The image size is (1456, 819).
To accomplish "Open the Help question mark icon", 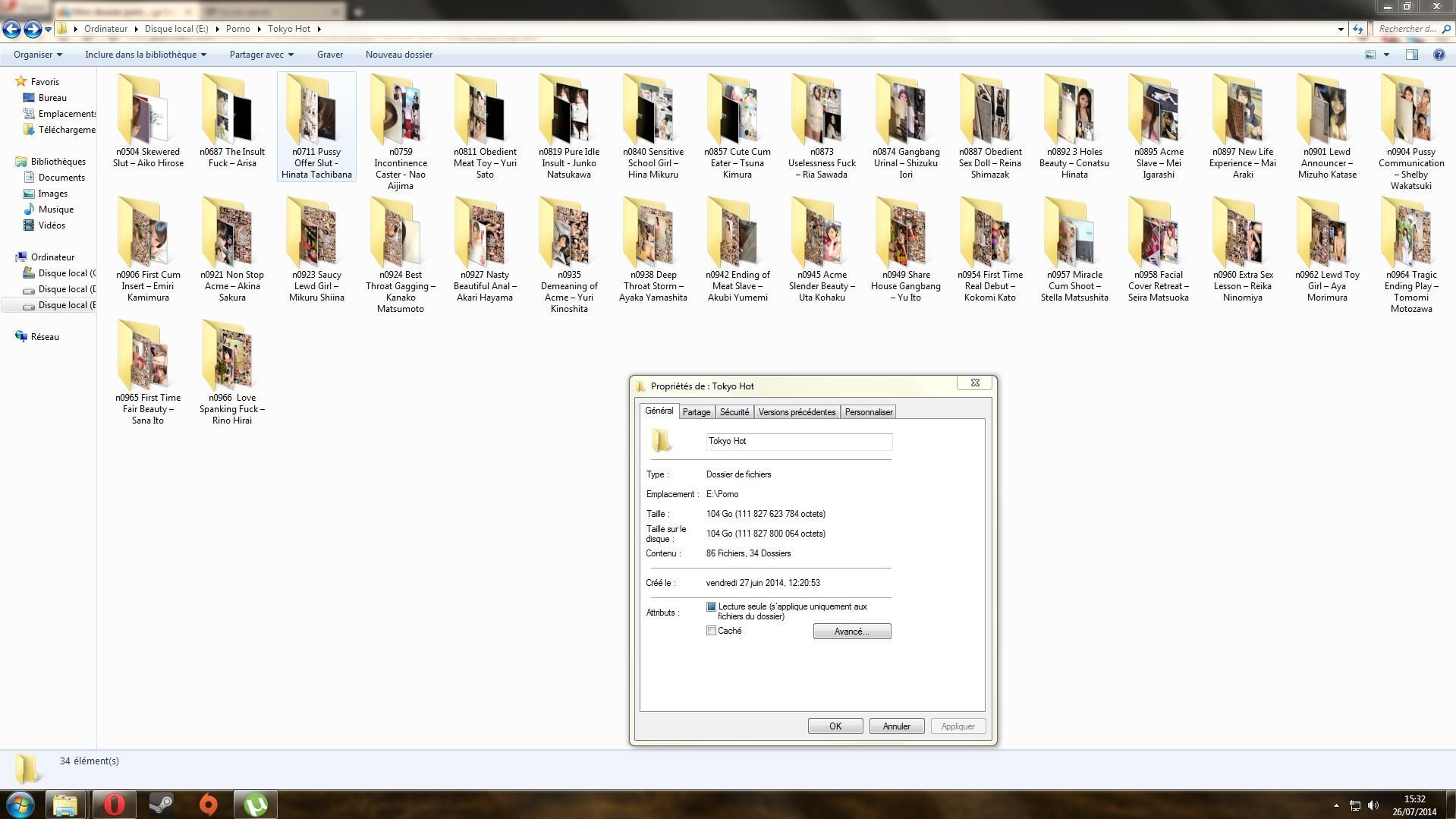I will (1439, 55).
